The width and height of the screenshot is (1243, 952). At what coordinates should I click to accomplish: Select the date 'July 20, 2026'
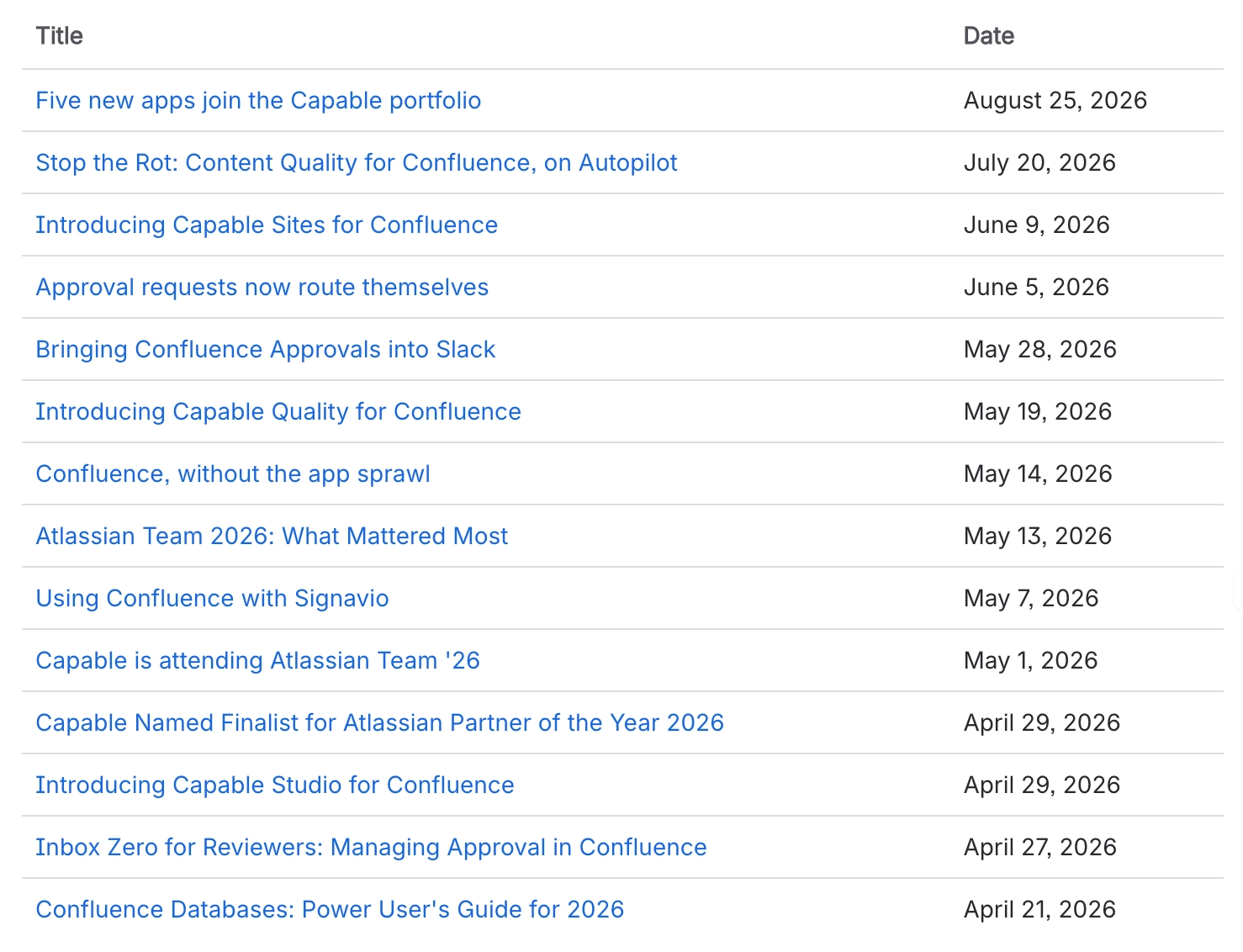pyautogui.click(x=1039, y=163)
